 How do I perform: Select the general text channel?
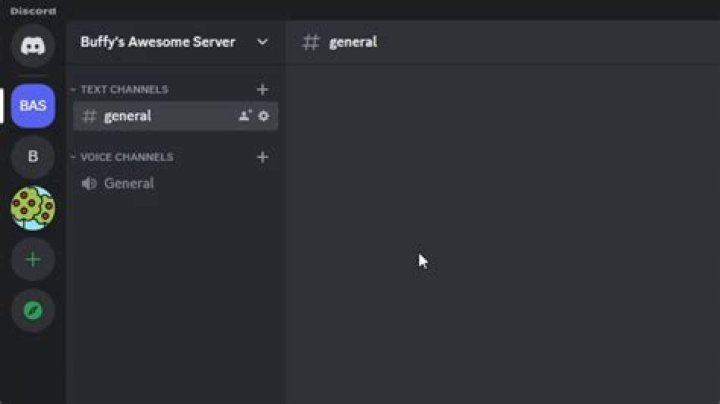[x=175, y=116]
